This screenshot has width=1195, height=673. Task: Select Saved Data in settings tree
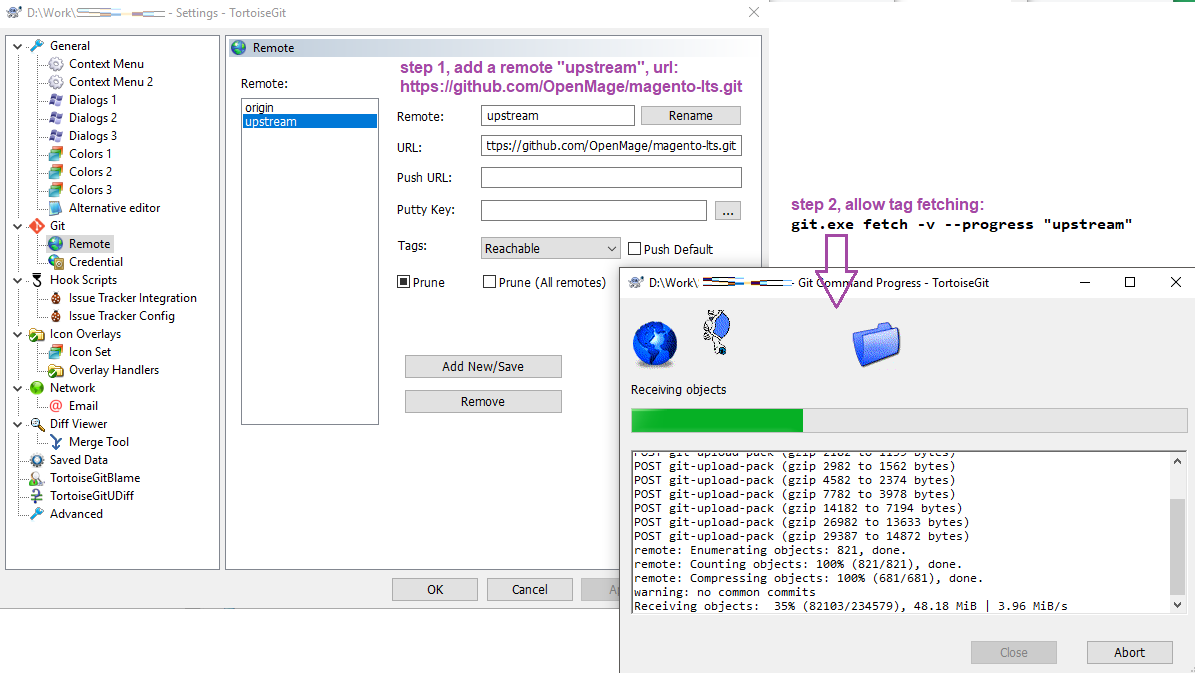pyautogui.click(x=78, y=460)
